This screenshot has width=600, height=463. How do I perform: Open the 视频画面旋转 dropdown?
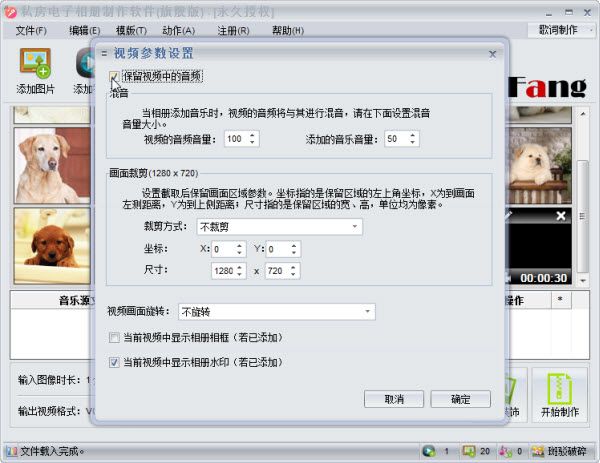277,312
